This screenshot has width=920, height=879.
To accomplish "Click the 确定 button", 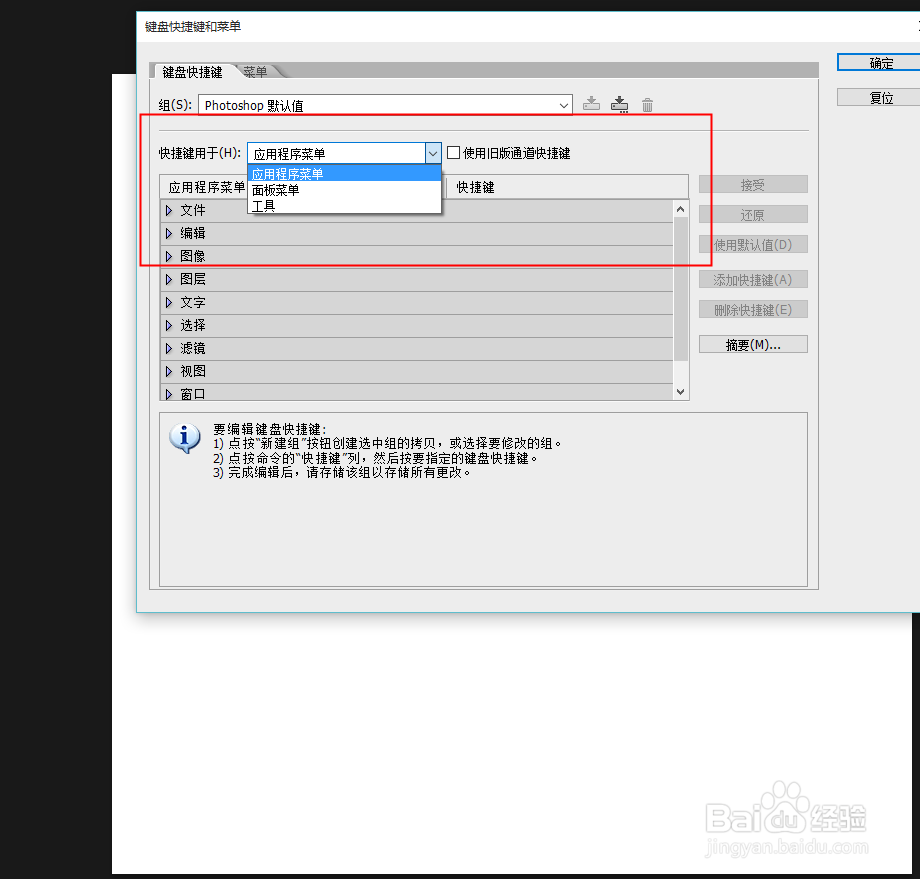I will pos(880,63).
